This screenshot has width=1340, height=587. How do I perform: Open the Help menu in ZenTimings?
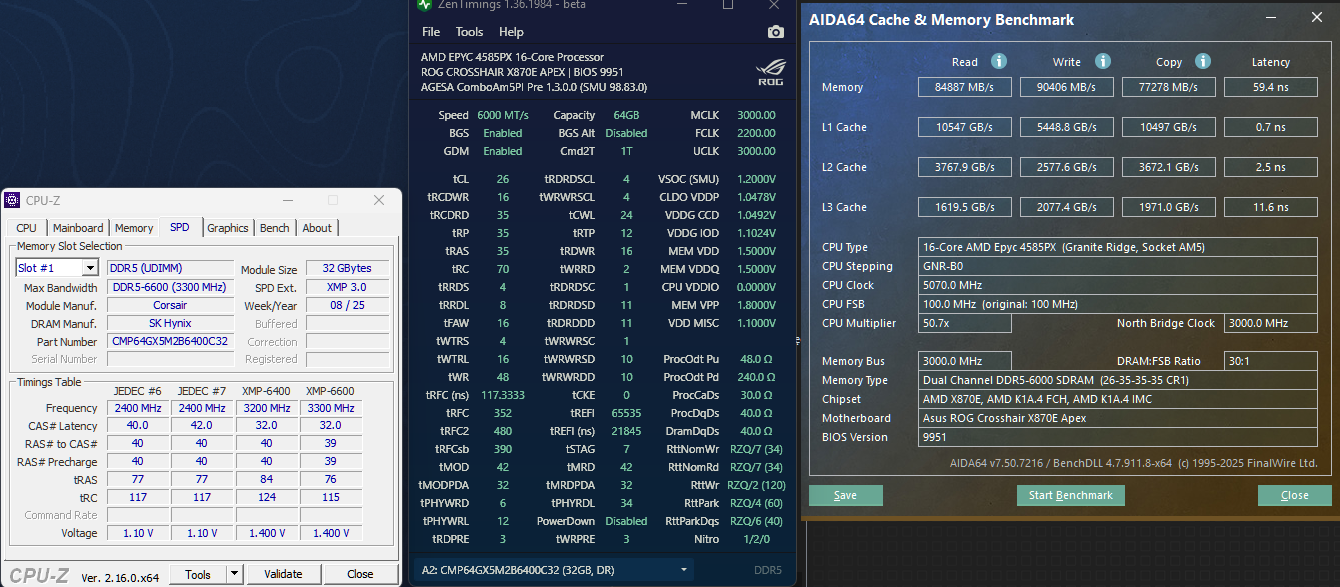pos(511,32)
